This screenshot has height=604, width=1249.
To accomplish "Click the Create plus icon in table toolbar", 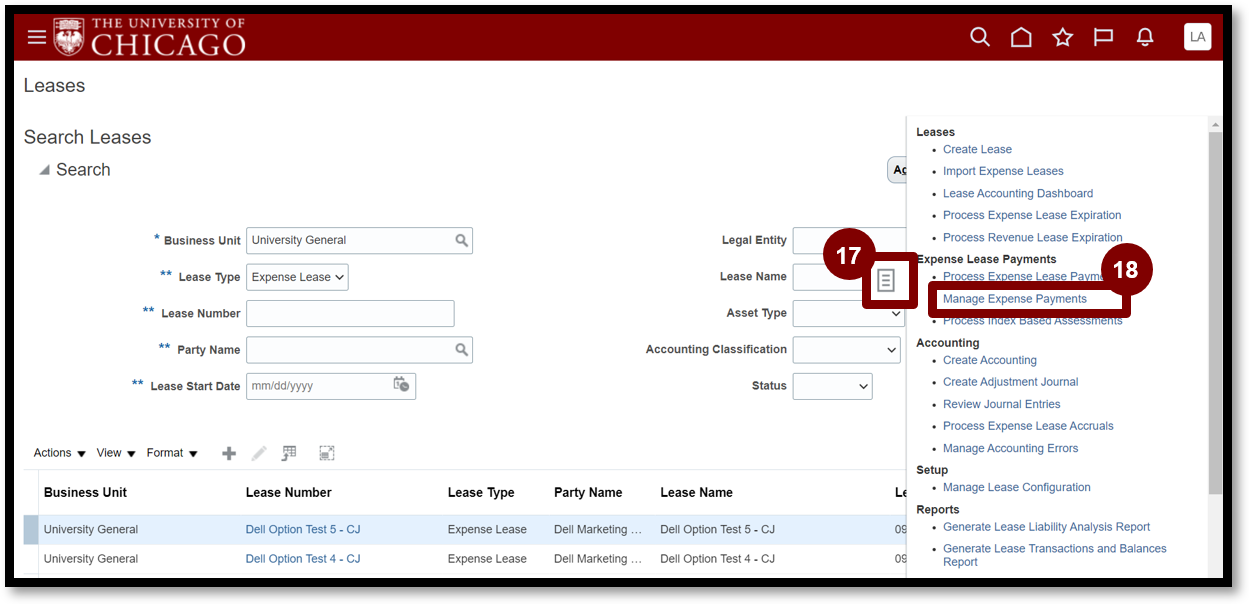I will (x=229, y=453).
